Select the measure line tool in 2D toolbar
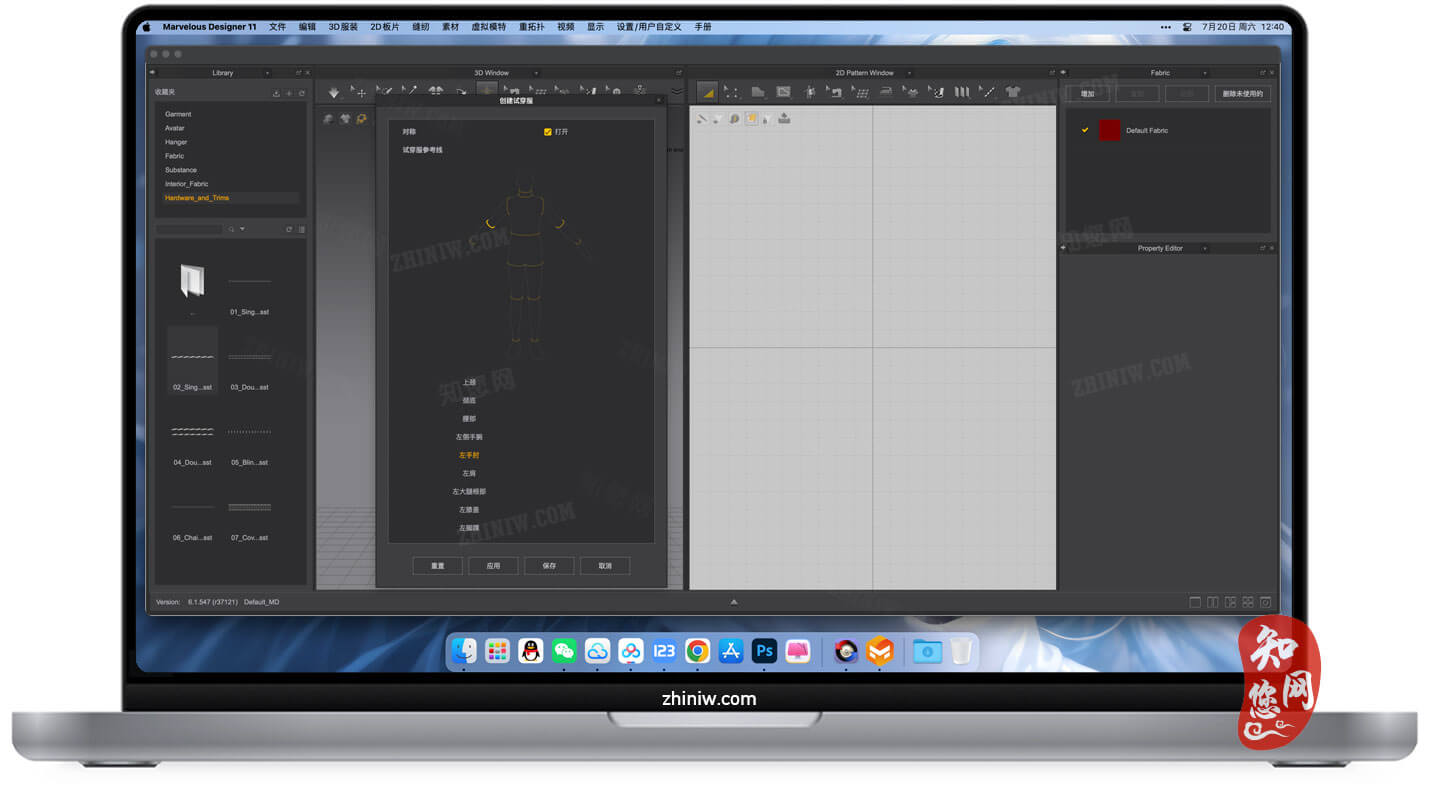 [988, 92]
